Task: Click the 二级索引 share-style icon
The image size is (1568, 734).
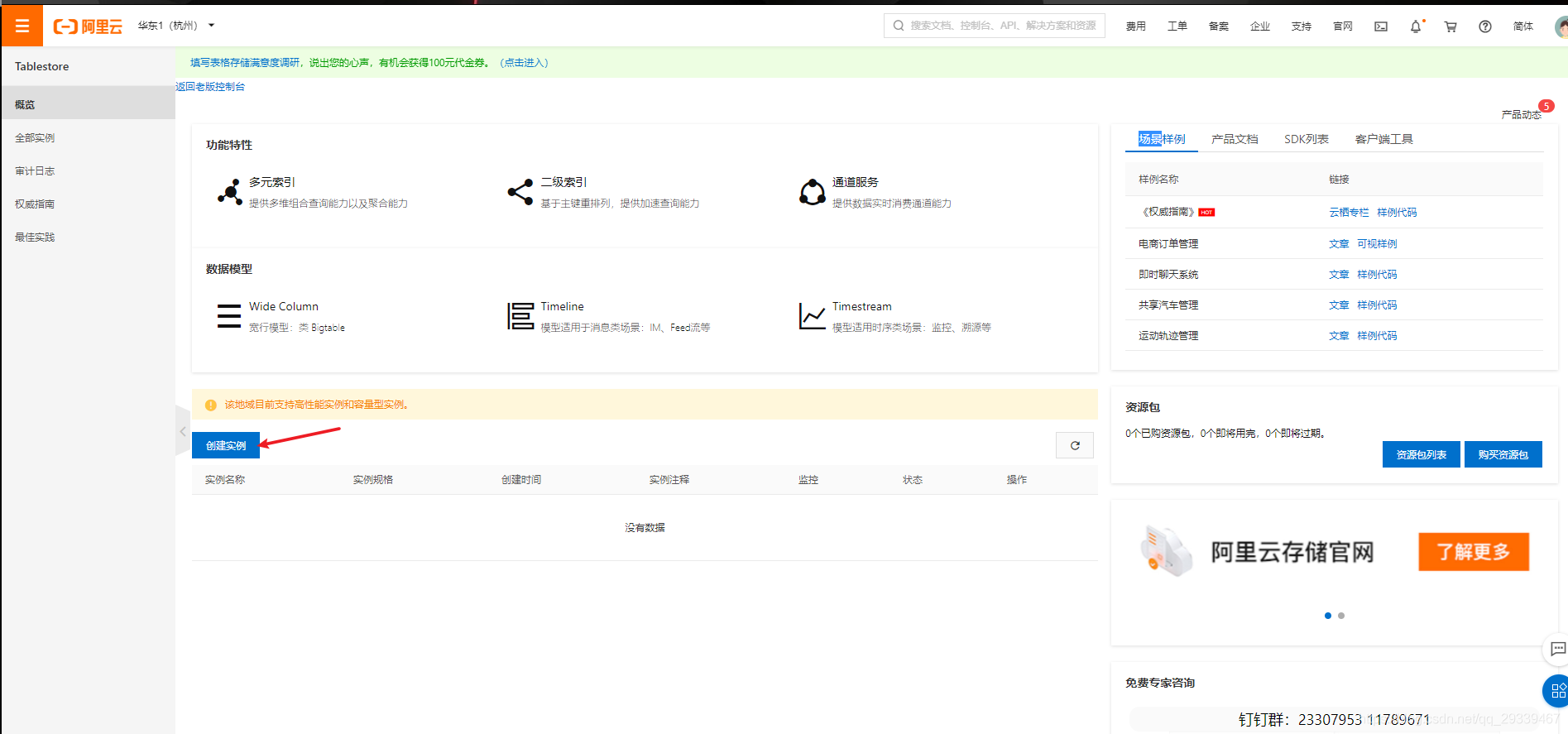Action: coord(520,192)
